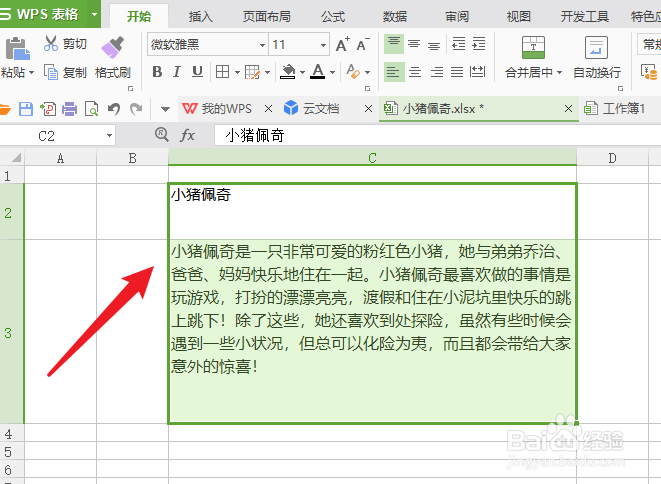Toggle center horizontal alignment
This screenshot has height=484, width=661.
pyautogui.click(x=415, y=72)
